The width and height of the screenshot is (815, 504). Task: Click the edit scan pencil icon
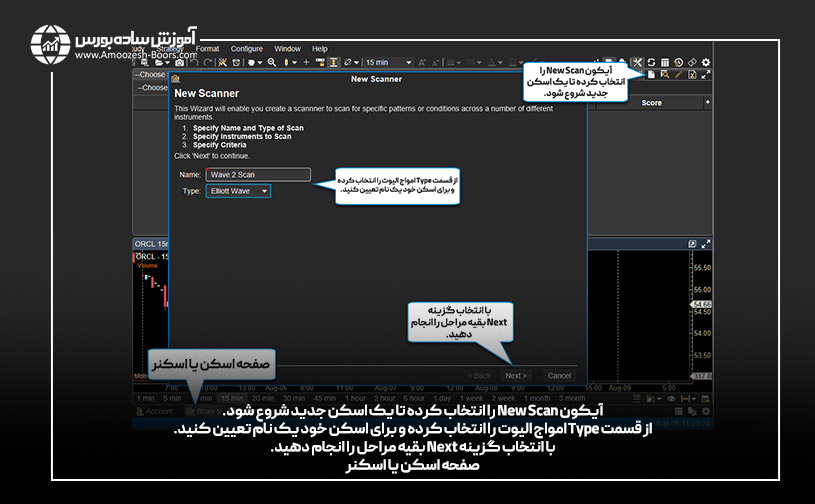[678, 75]
